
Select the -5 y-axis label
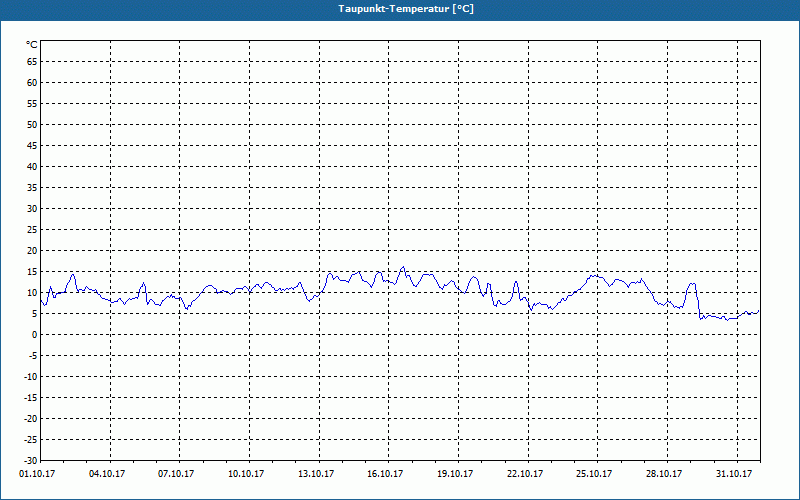pyautogui.click(x=33, y=356)
